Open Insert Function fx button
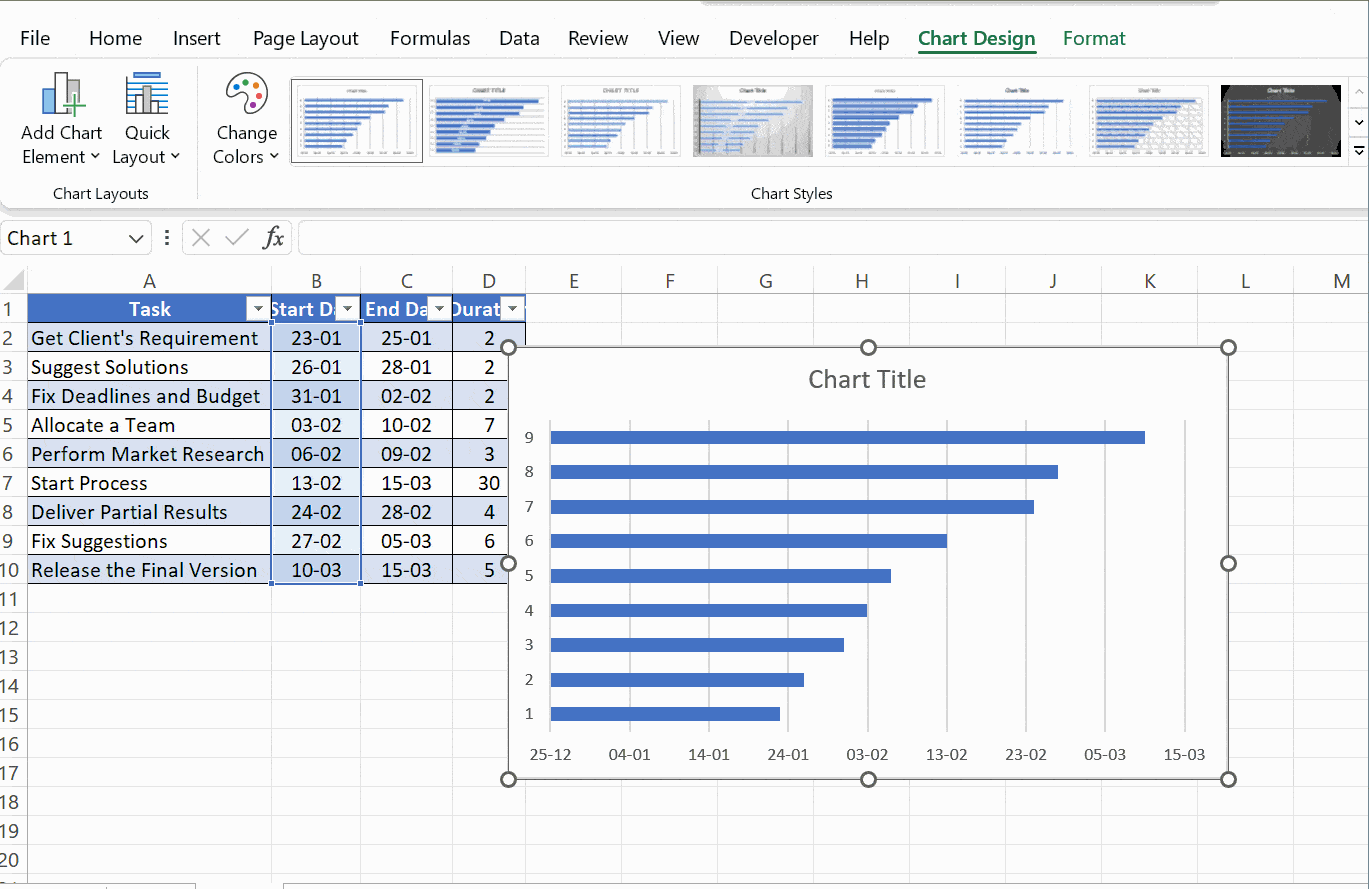 (x=273, y=238)
